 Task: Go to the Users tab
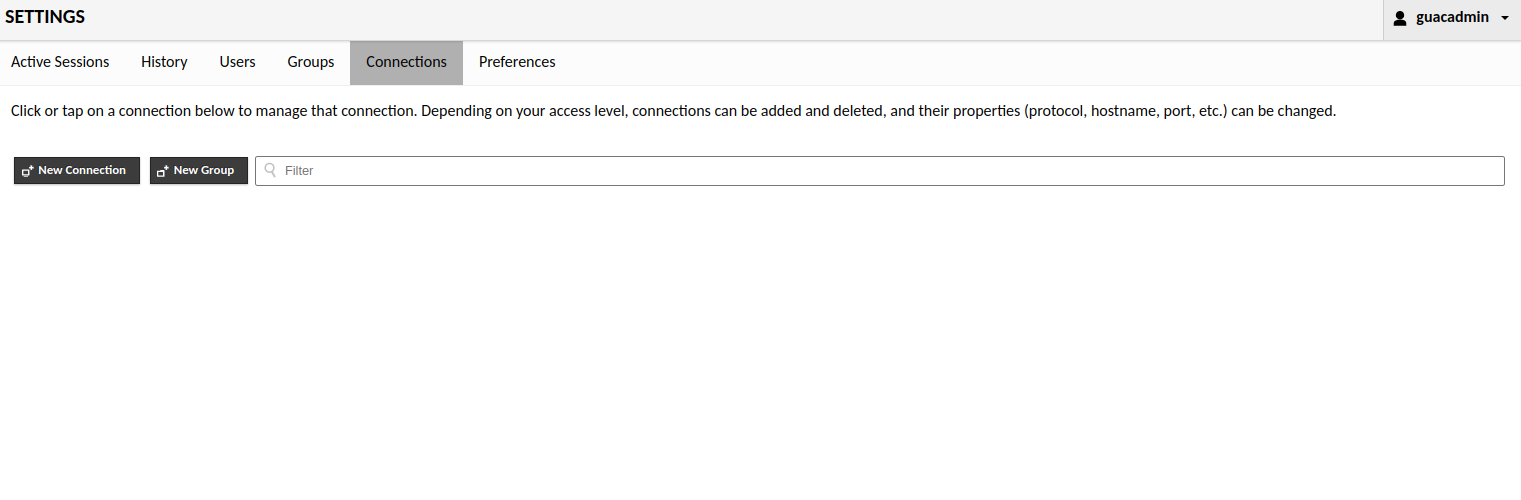(x=237, y=62)
